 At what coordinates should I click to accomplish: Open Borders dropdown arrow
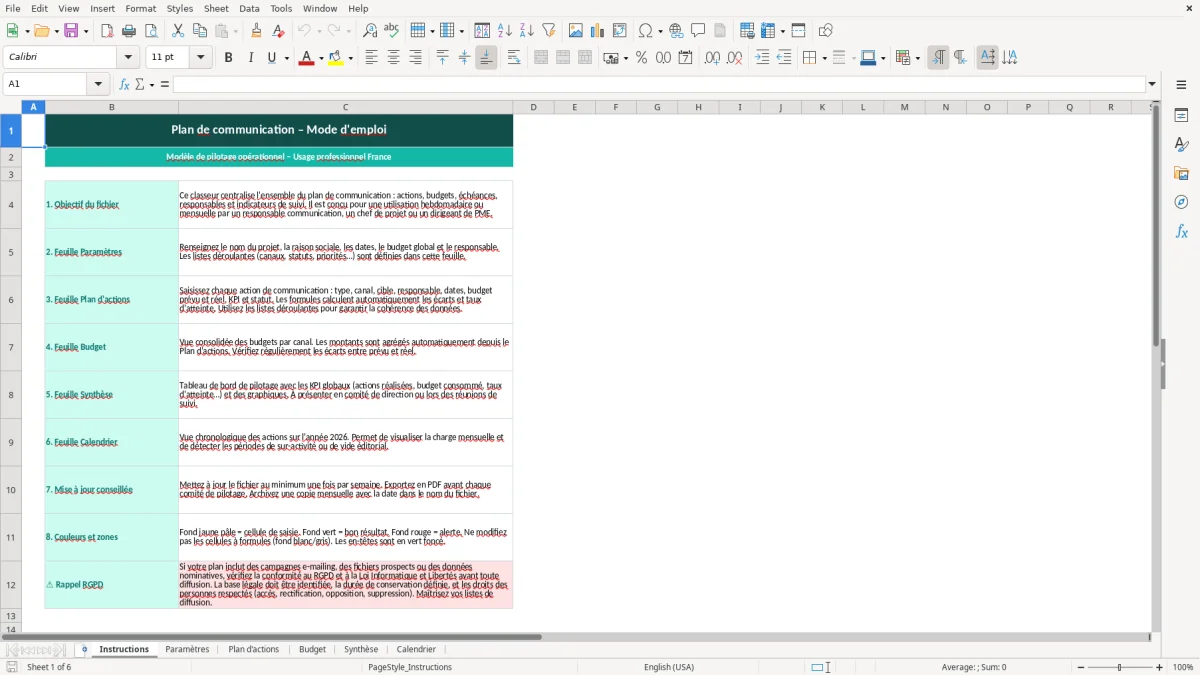[824, 58]
